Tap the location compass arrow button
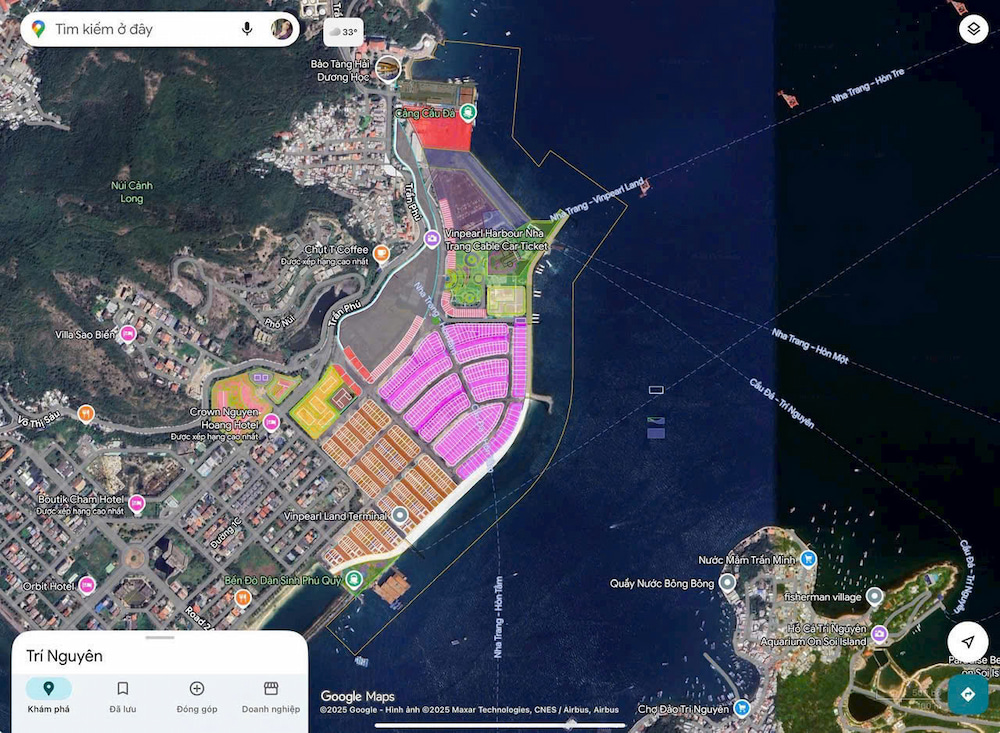Screen dimensions: 1000x733 pos(967,641)
